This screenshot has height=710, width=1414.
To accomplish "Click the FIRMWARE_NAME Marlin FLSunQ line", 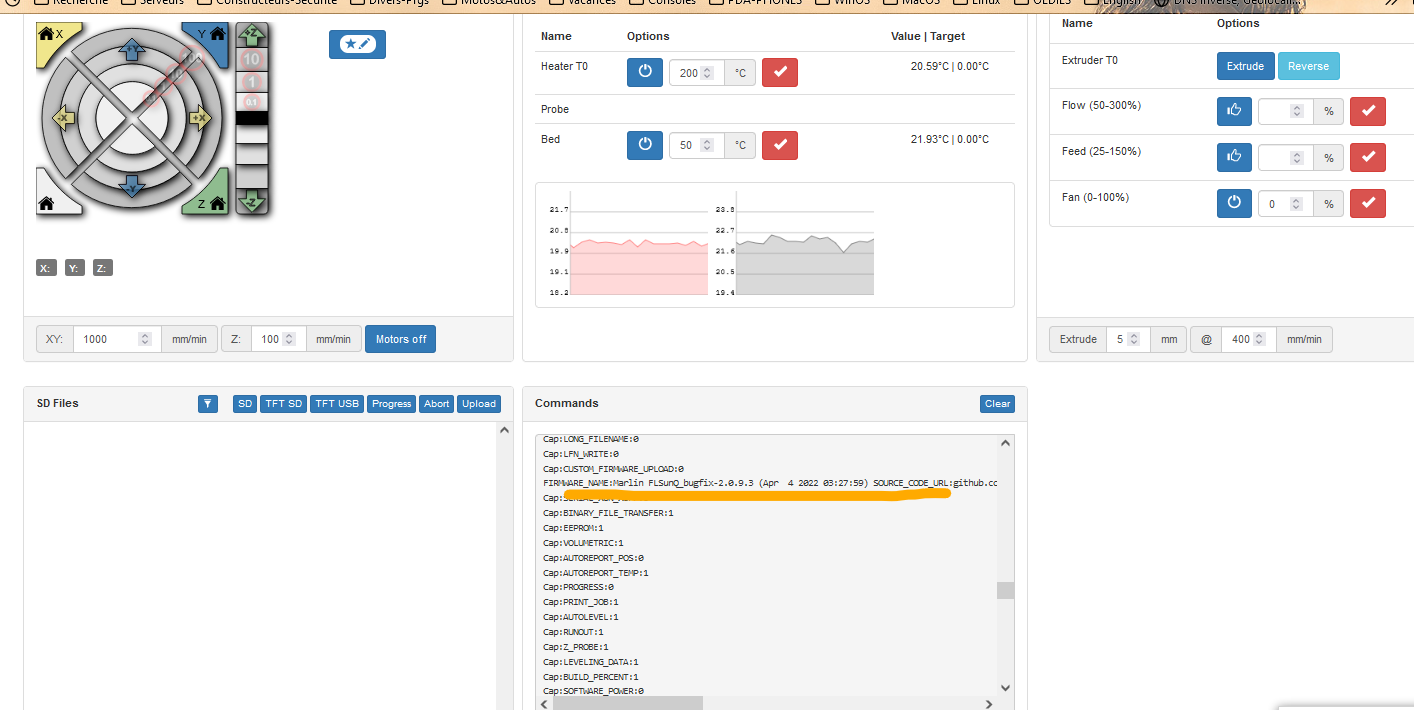I will point(770,483).
